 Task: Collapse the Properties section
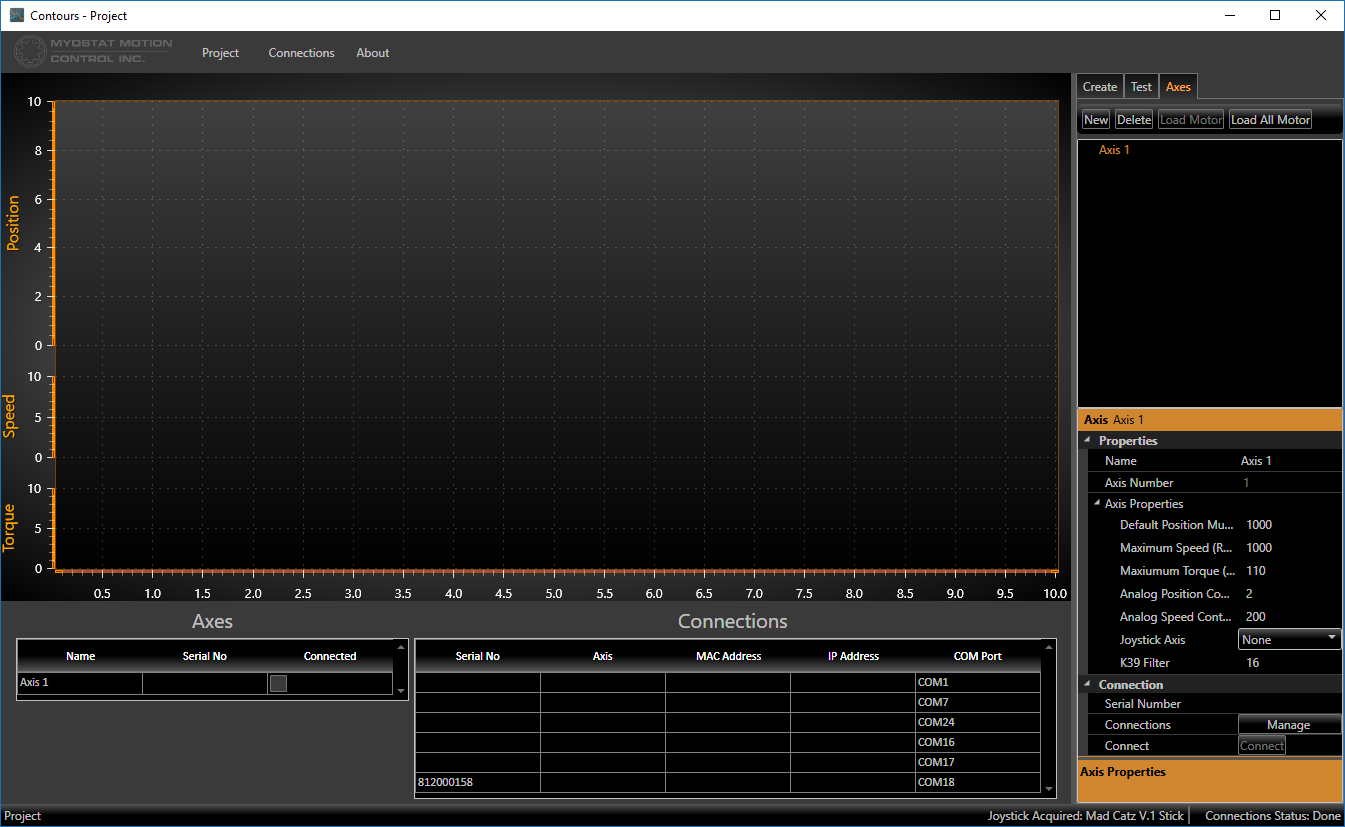click(x=1087, y=441)
